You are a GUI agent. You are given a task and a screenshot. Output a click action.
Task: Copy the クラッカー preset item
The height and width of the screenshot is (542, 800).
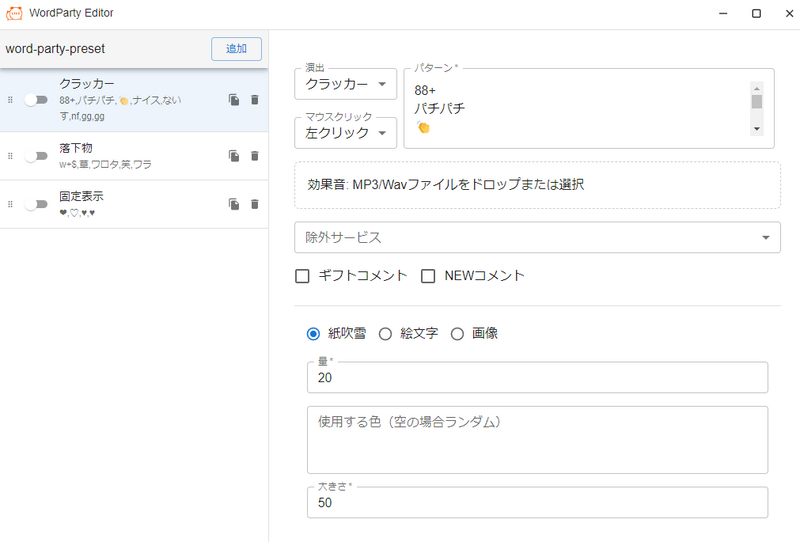234,100
